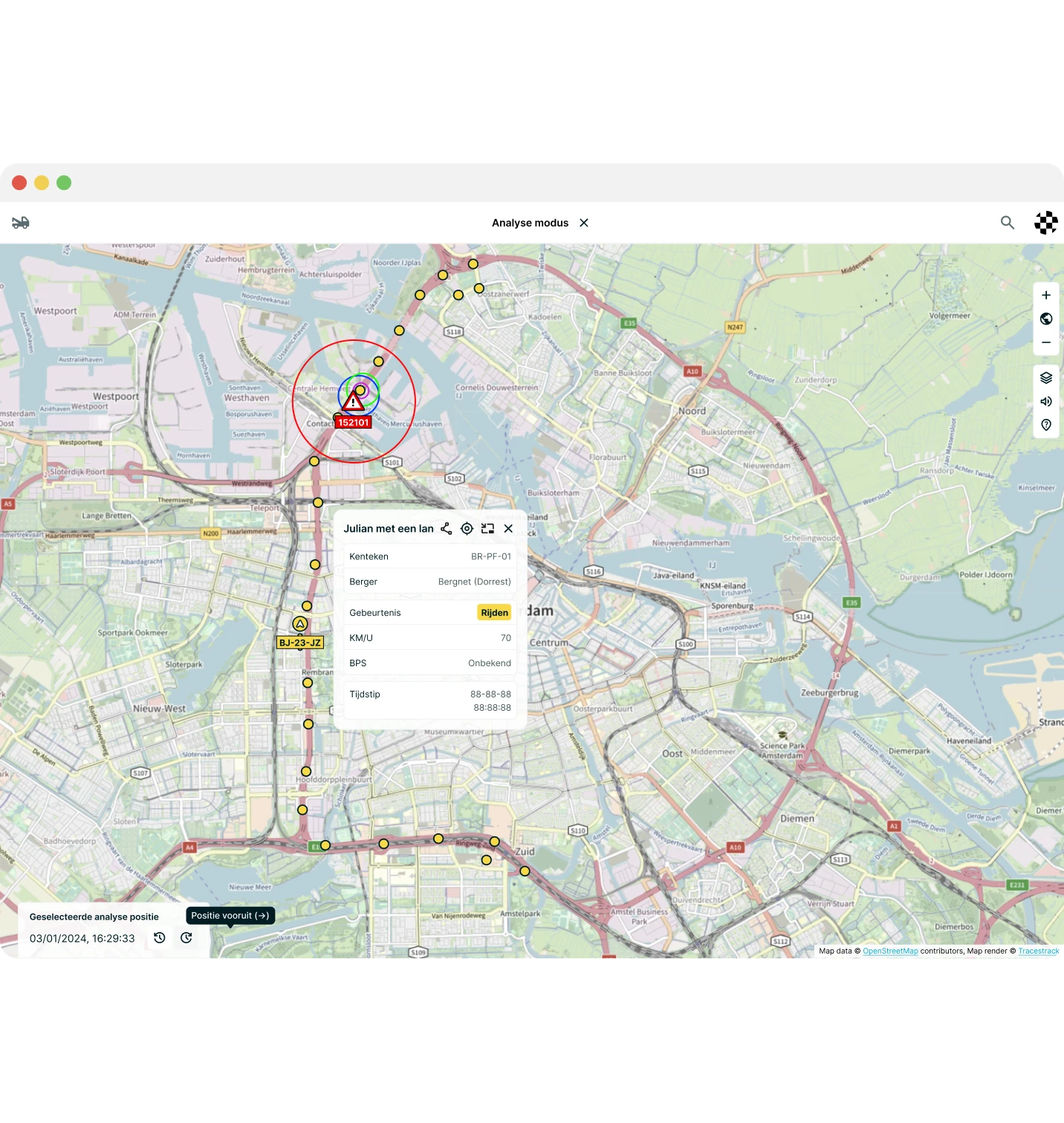This screenshot has height=1123, width=1064.
Task: Reset map view with globe icon
Action: pos(1045,319)
